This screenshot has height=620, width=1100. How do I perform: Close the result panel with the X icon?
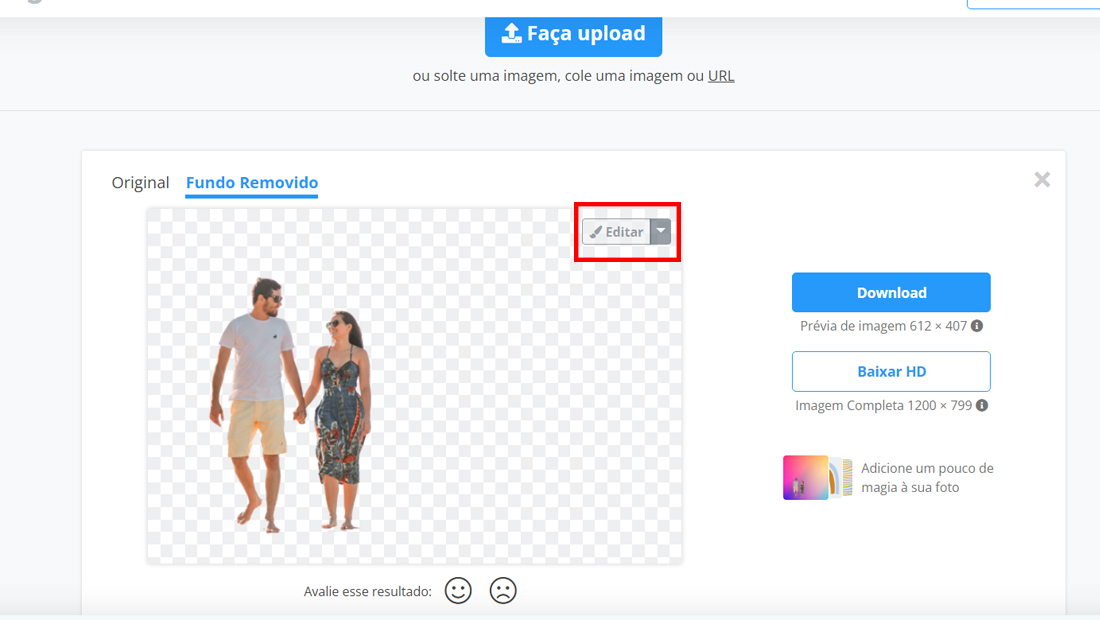(x=1042, y=180)
